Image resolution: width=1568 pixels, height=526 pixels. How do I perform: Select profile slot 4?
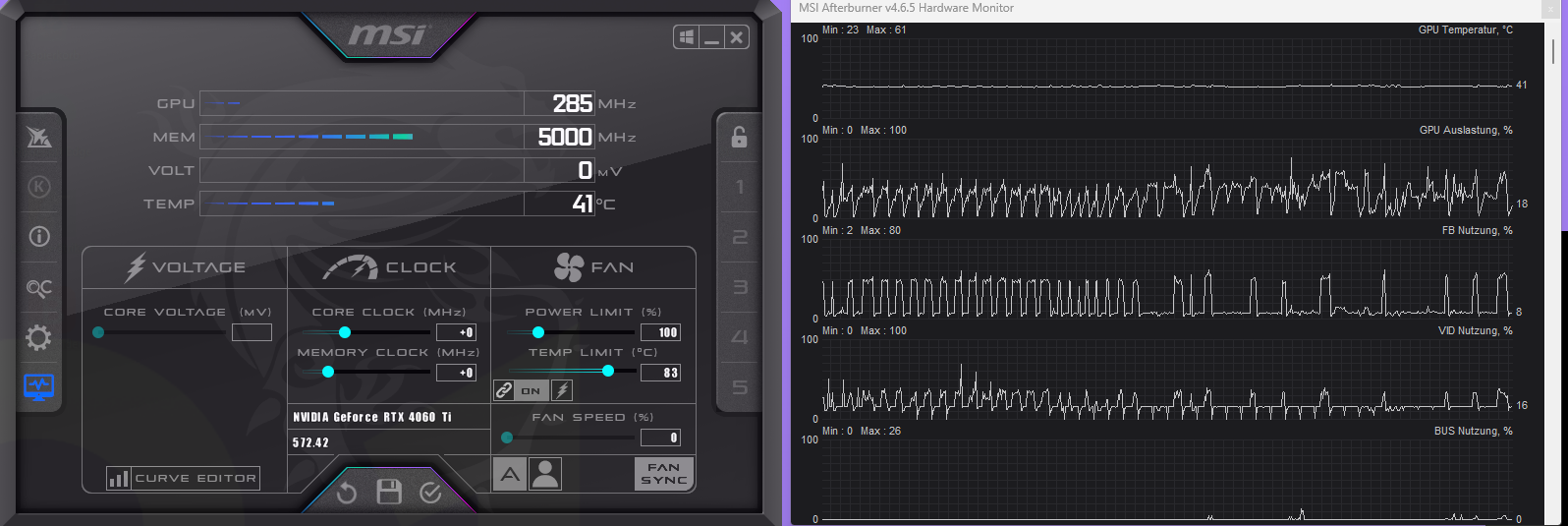[x=740, y=337]
